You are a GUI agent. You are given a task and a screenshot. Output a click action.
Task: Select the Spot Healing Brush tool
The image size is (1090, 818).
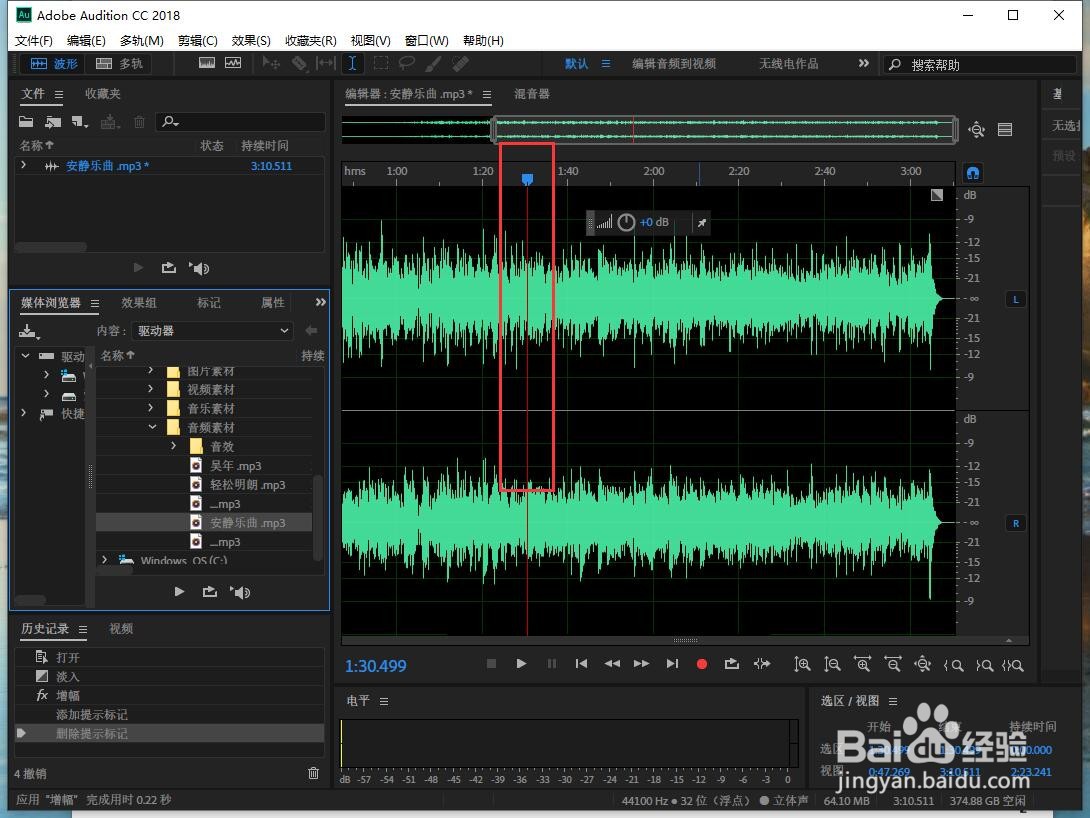coord(460,64)
